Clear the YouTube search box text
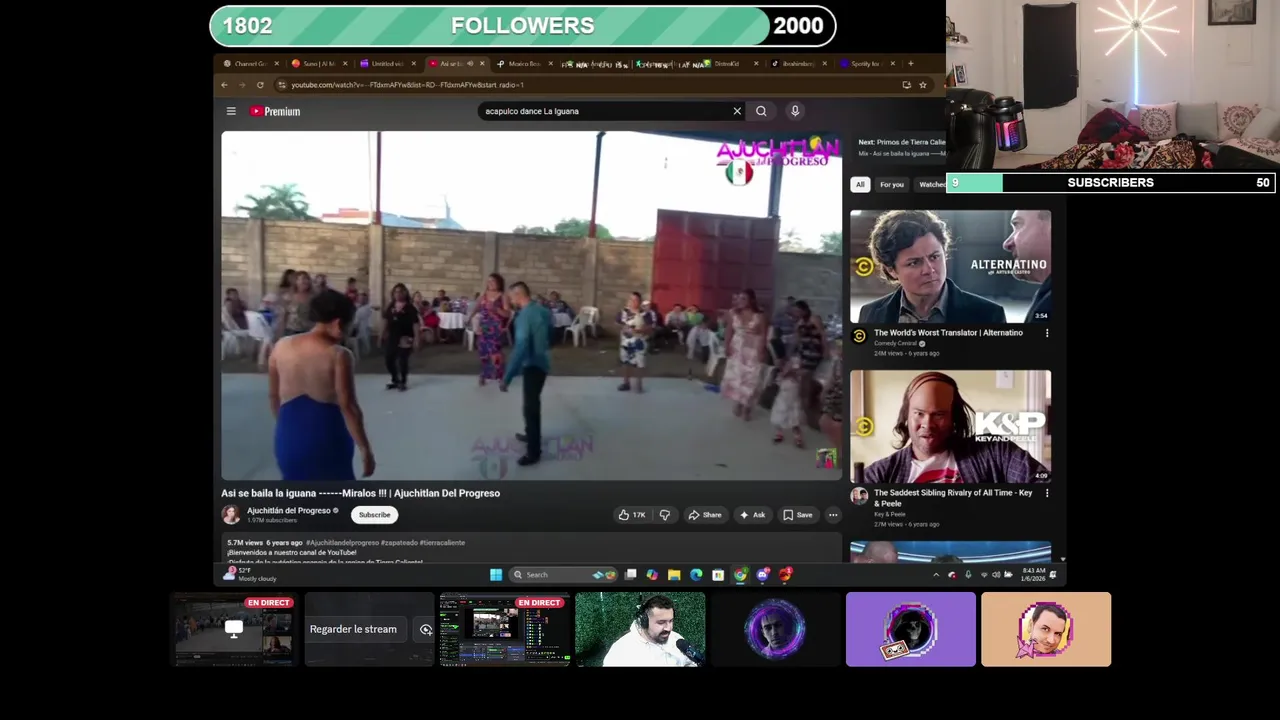Viewport: 1280px width, 720px height. click(737, 111)
